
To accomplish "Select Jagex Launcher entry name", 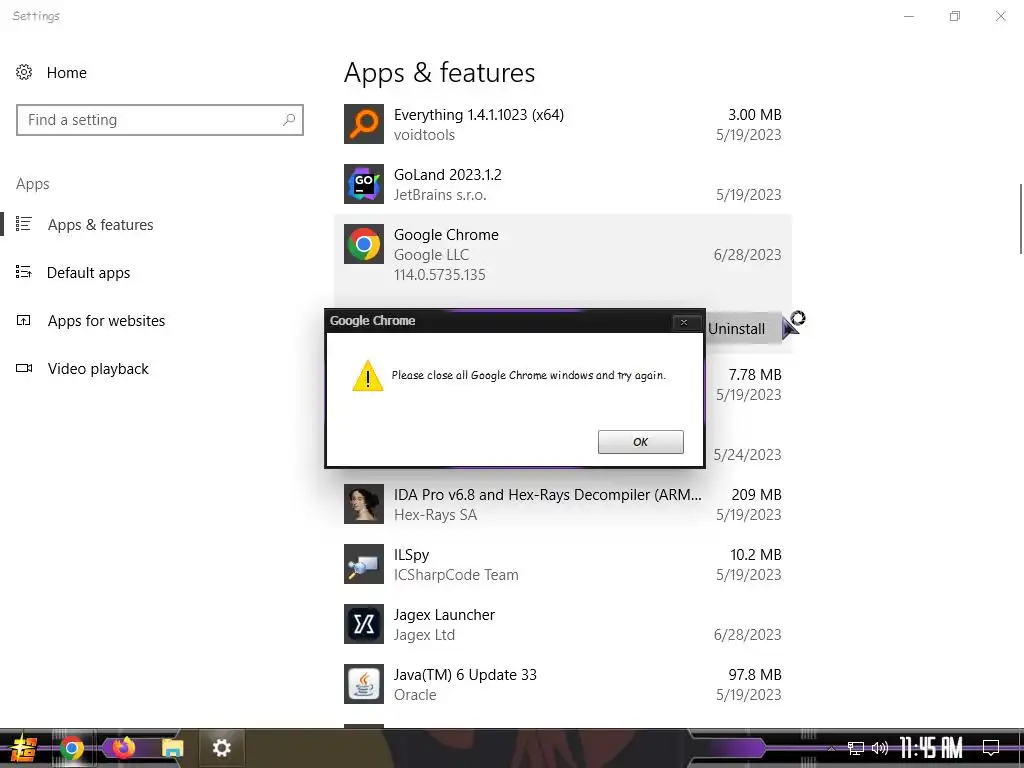I will point(444,615).
